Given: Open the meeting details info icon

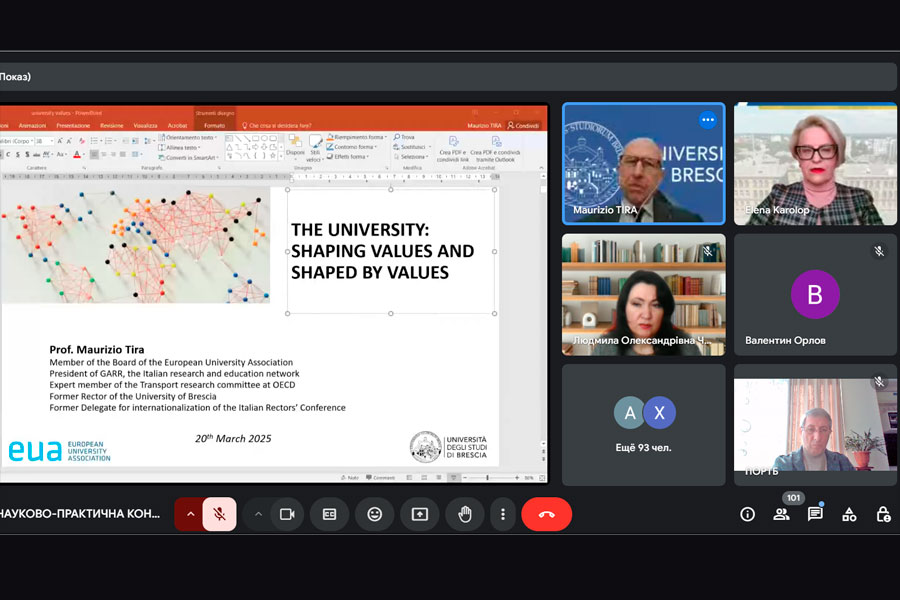Looking at the screenshot, I should (747, 514).
